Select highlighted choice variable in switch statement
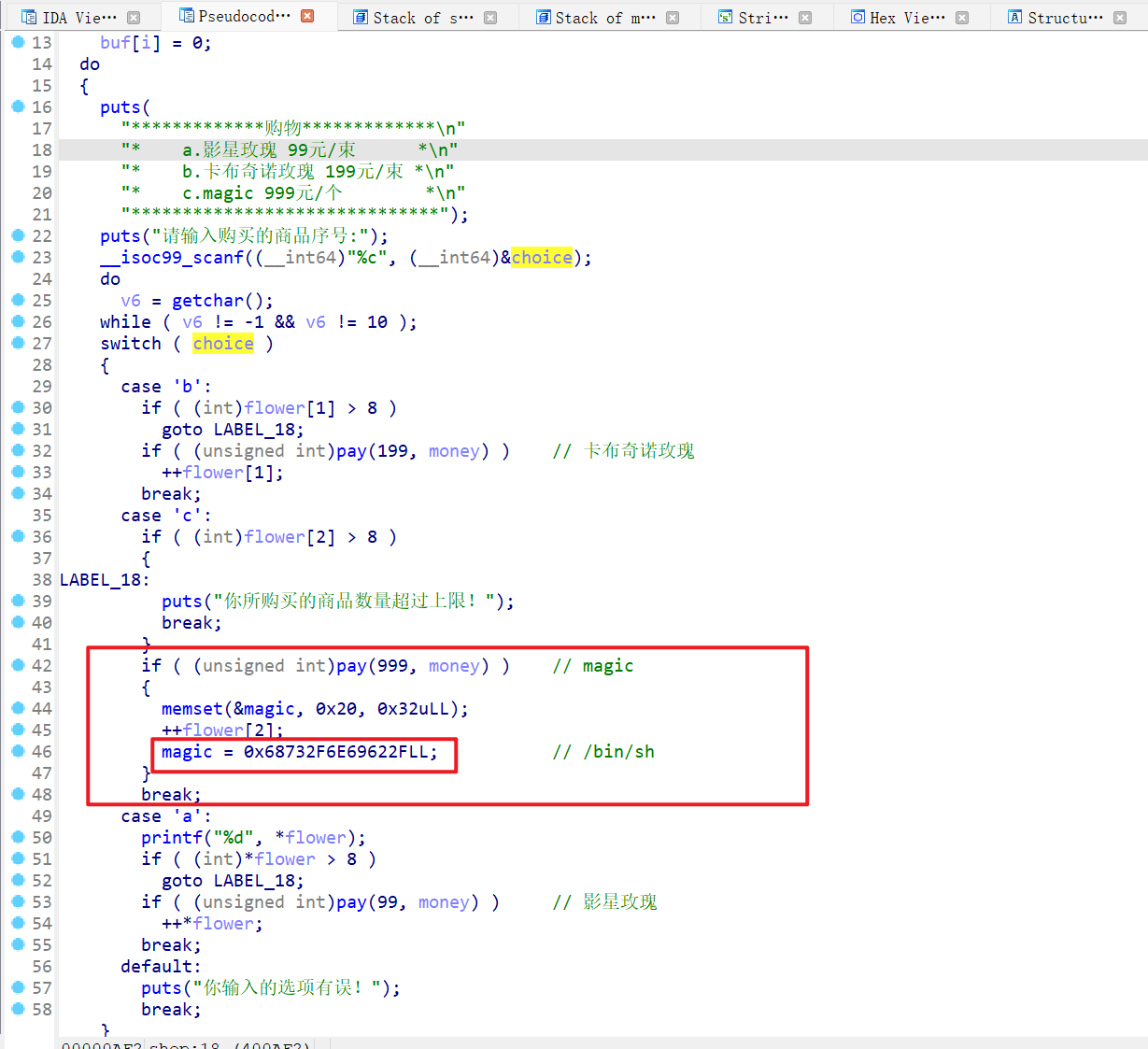This screenshot has height=1049, width=1148. coord(223,344)
